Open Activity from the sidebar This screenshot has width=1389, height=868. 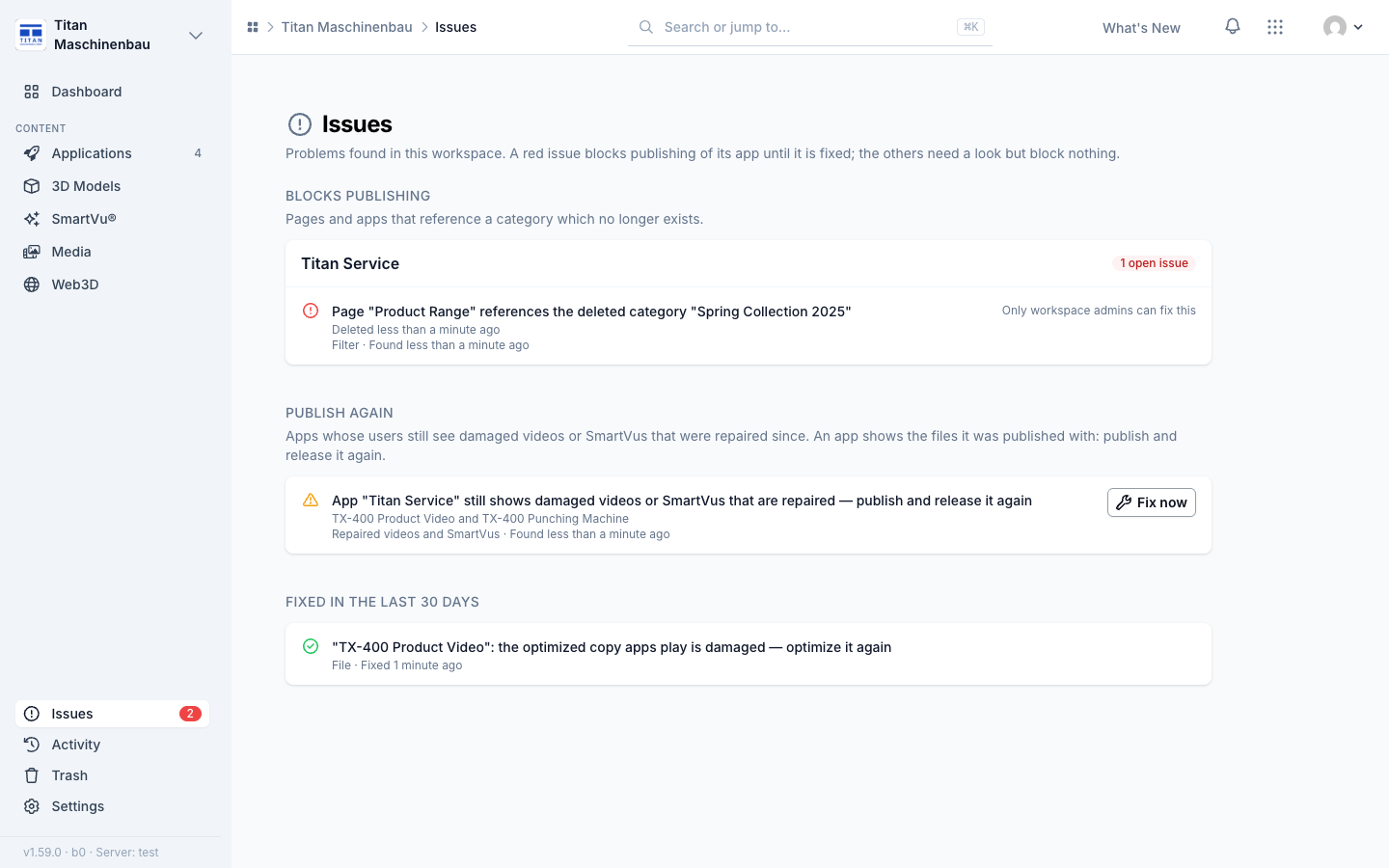(x=112, y=745)
